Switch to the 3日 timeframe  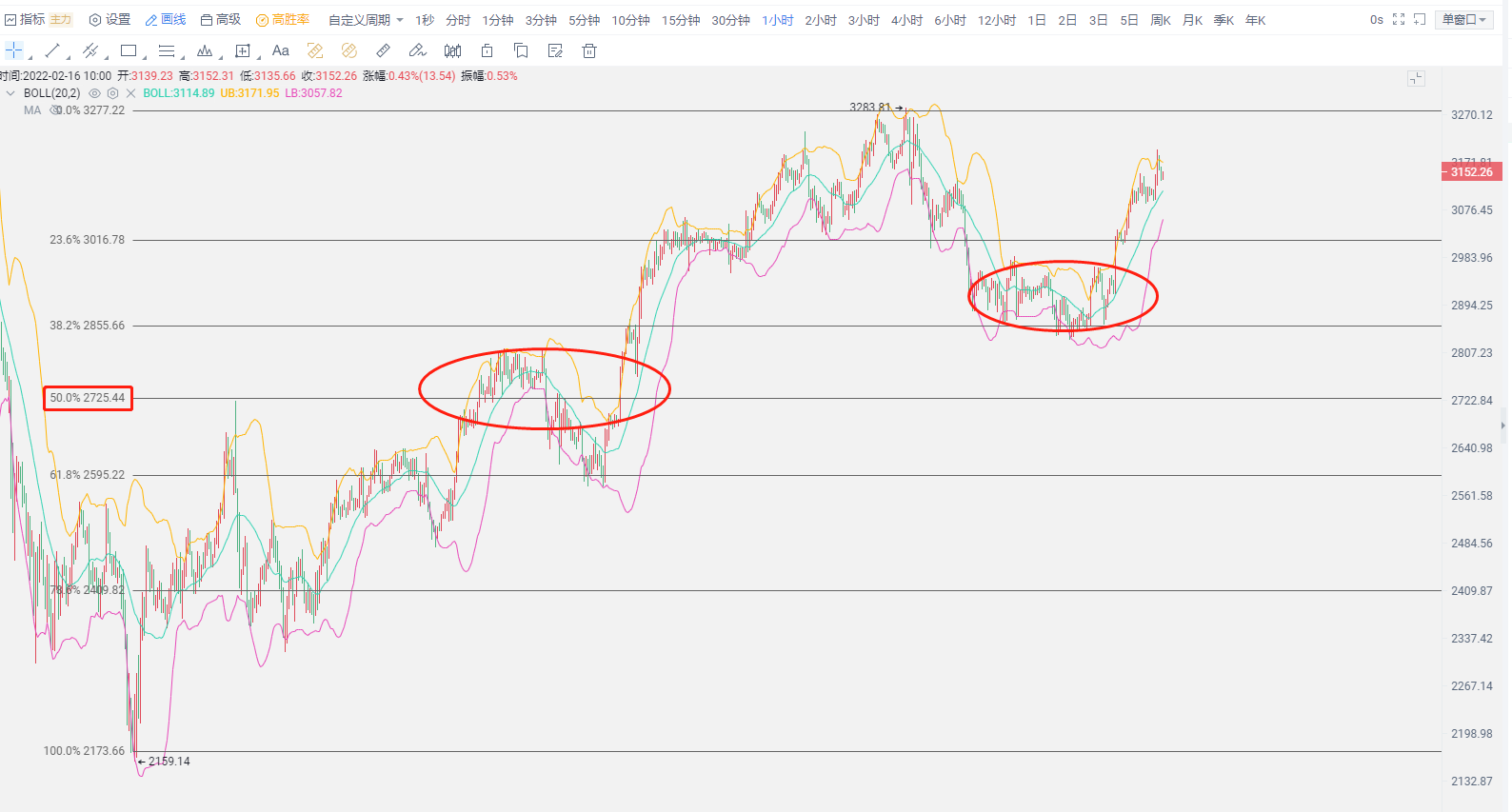(1099, 20)
